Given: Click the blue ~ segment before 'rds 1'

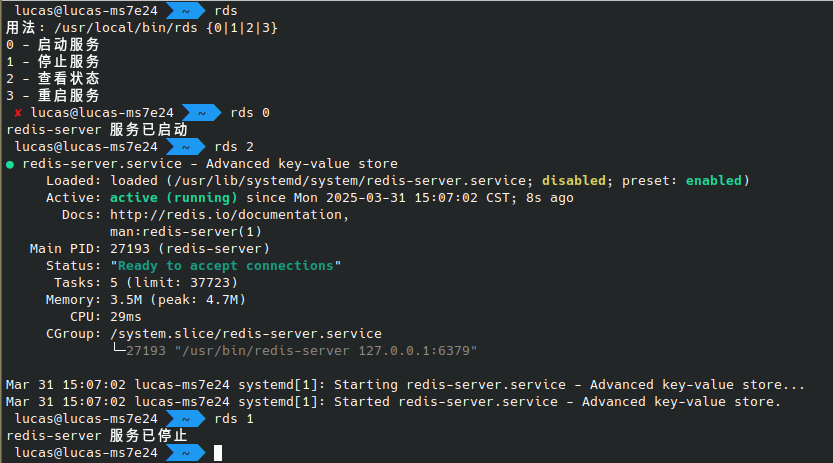Looking at the screenshot, I should (x=186, y=419).
